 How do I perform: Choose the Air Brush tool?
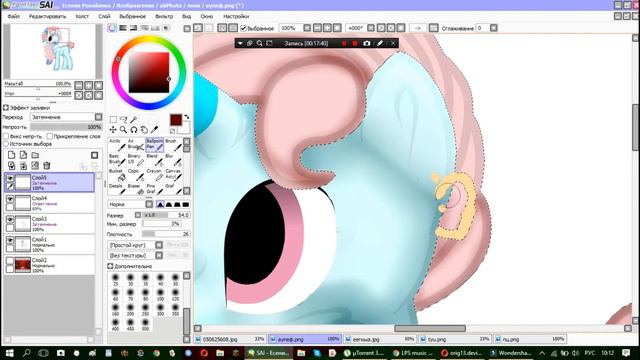point(136,144)
